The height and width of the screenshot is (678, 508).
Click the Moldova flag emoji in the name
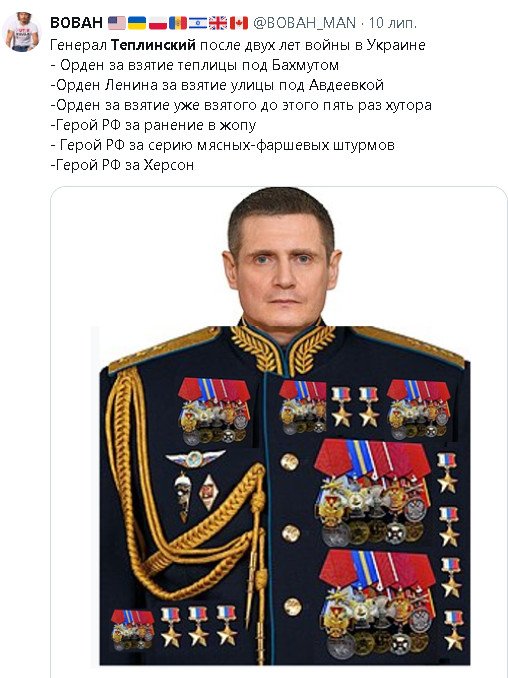pyautogui.click(x=178, y=23)
